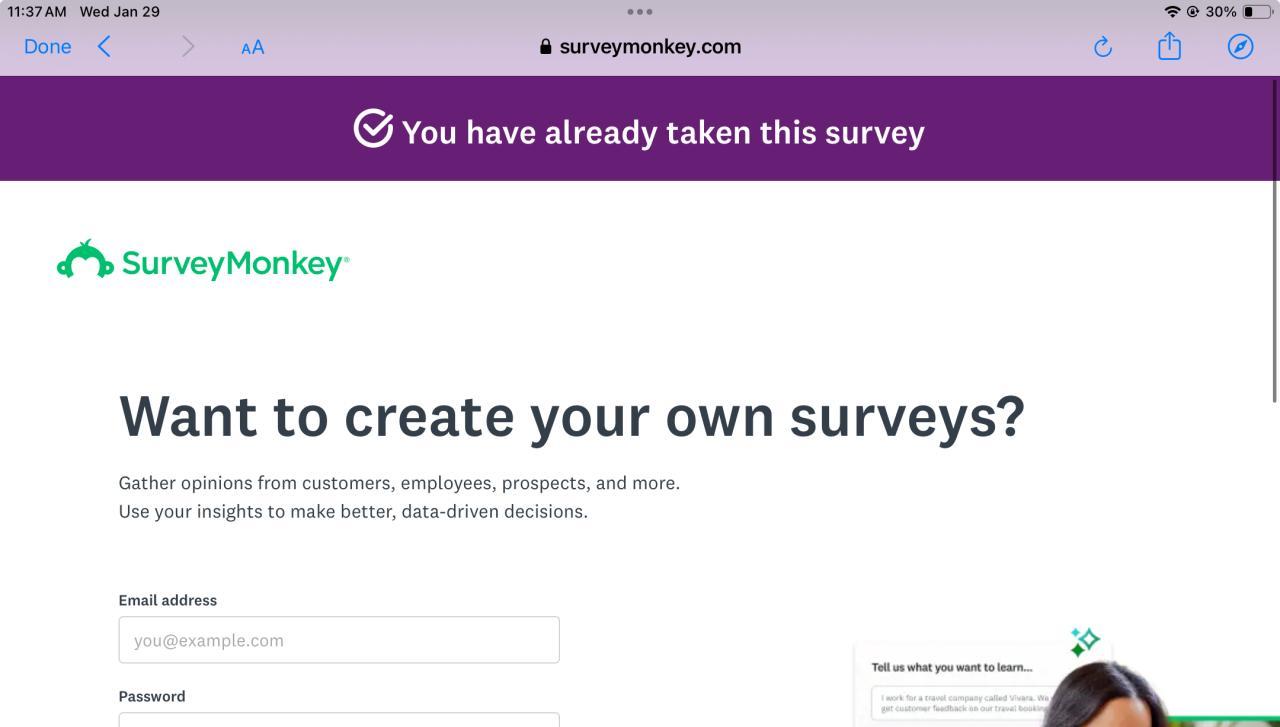Click the forward navigation chevron
Image resolution: width=1280 pixels, height=727 pixels.
(x=188, y=47)
